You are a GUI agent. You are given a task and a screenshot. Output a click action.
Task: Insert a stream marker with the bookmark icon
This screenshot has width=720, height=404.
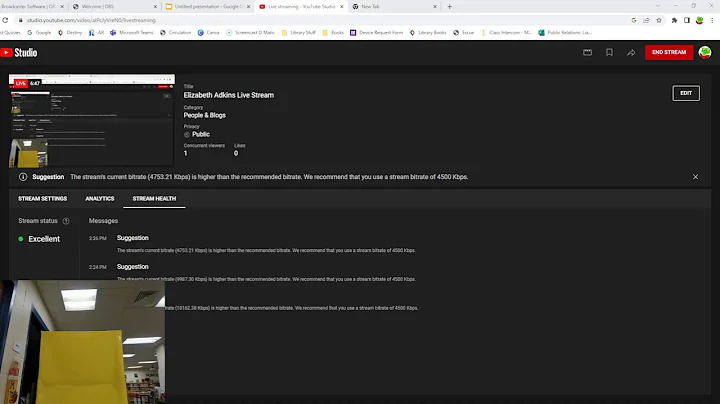point(609,52)
